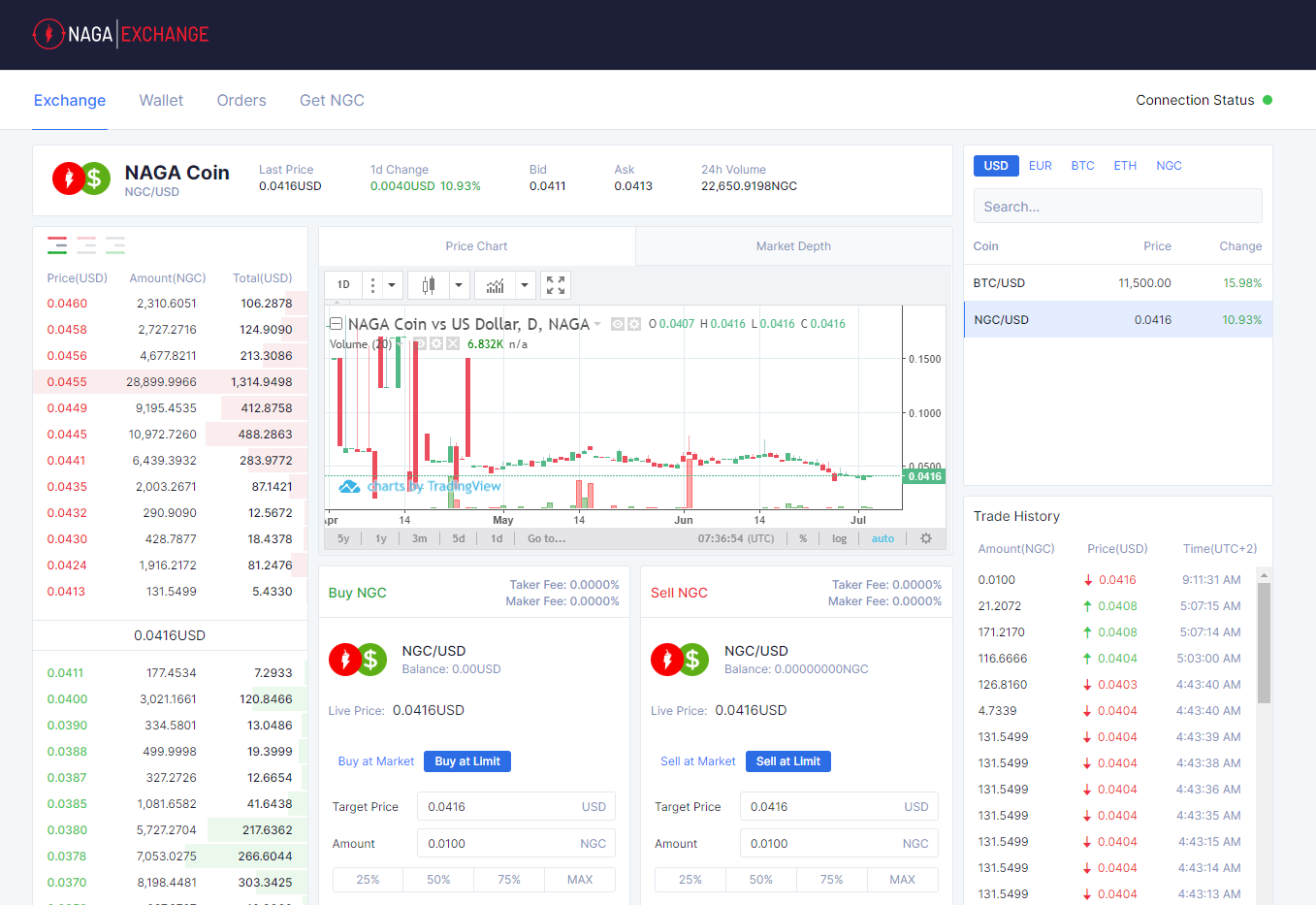Screen dimensions: 1316x905
Task: Select Sell at Limit order type
Action: tap(788, 761)
